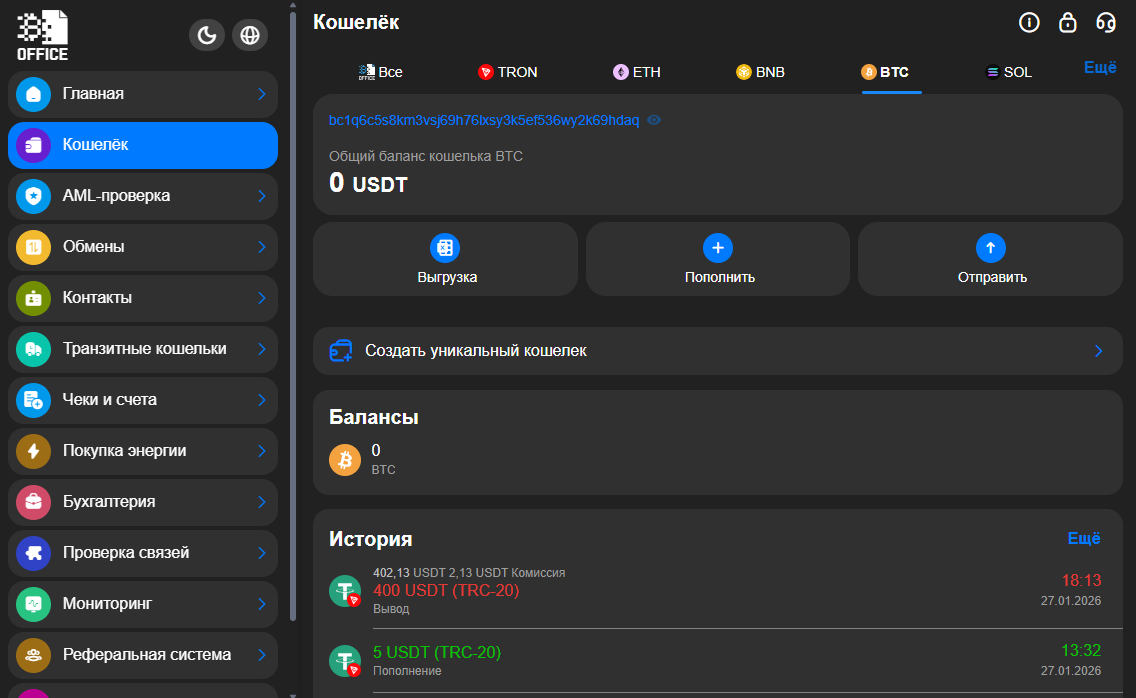The width and height of the screenshot is (1136, 698).
Task: Click Ещё link in История section
Action: [x=1084, y=538]
